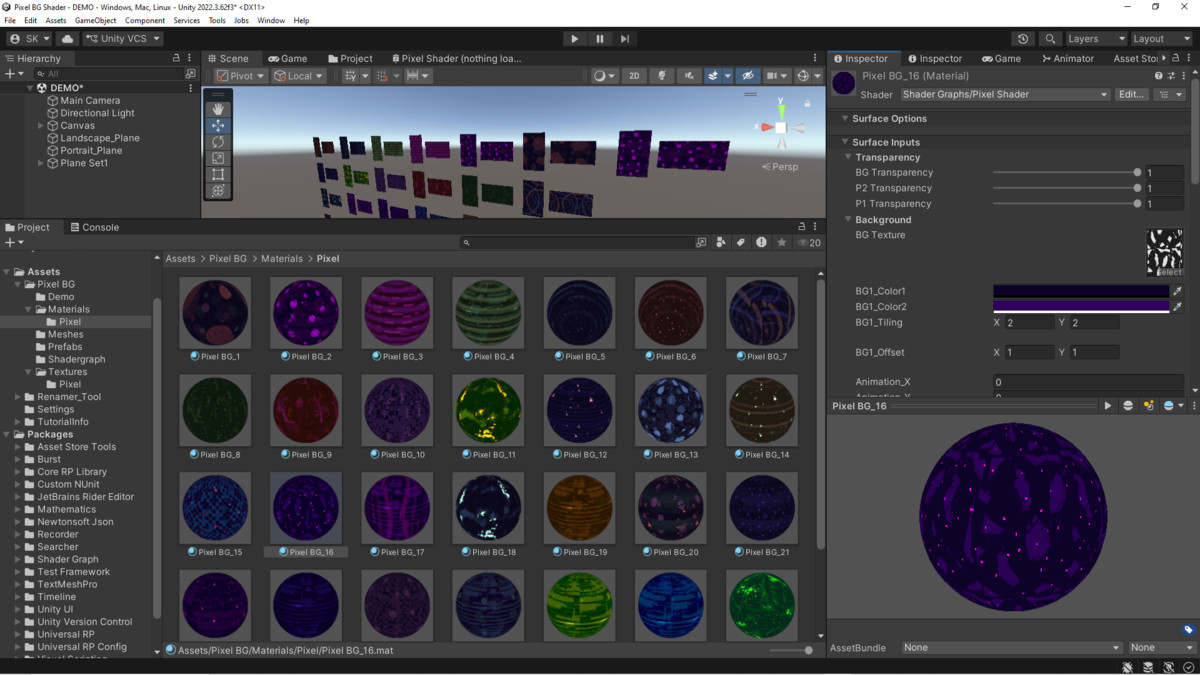Play material preview animation
Image resolution: width=1200 pixels, height=675 pixels.
(x=1107, y=406)
